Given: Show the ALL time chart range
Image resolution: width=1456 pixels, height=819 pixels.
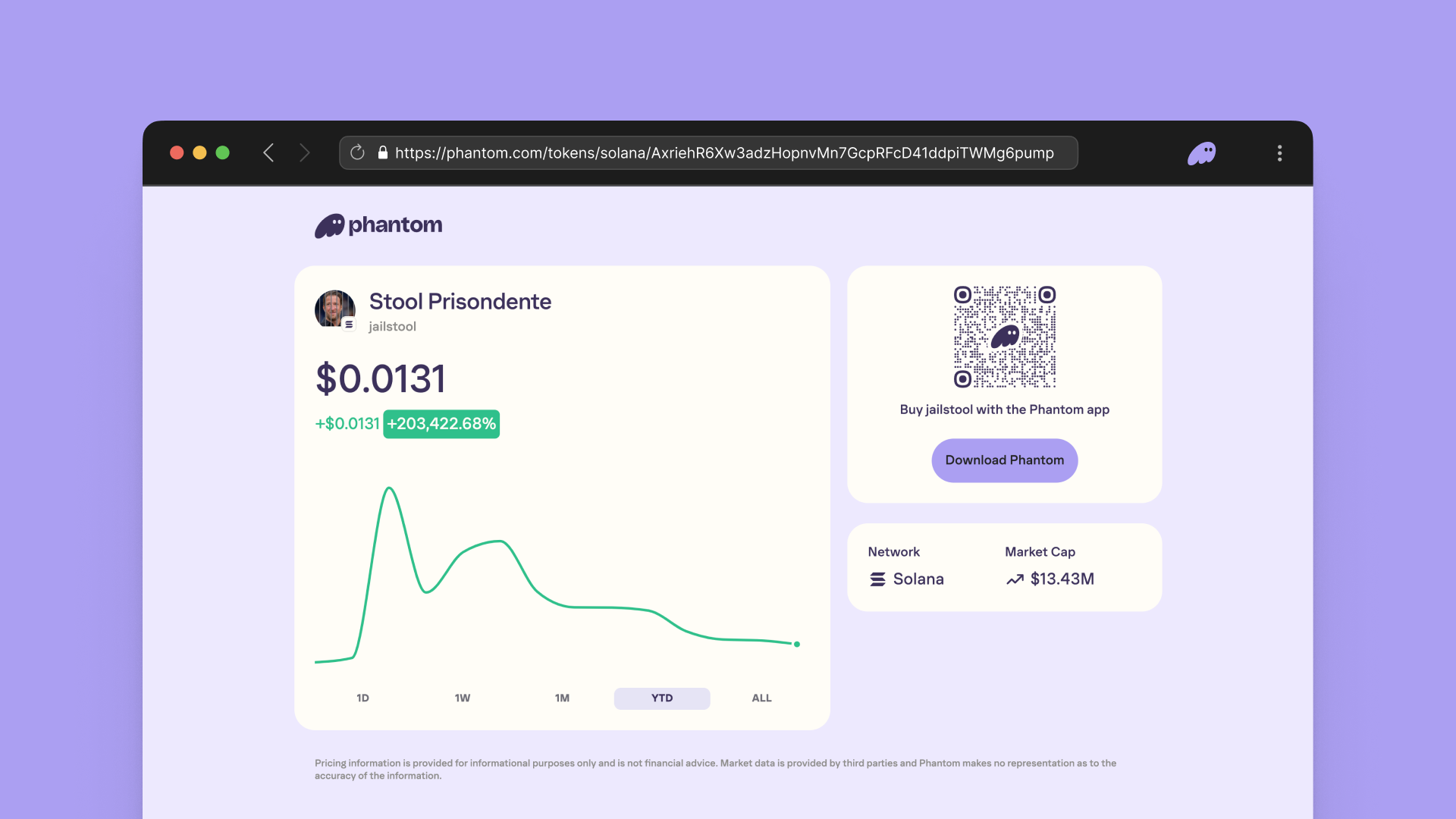Looking at the screenshot, I should (761, 698).
